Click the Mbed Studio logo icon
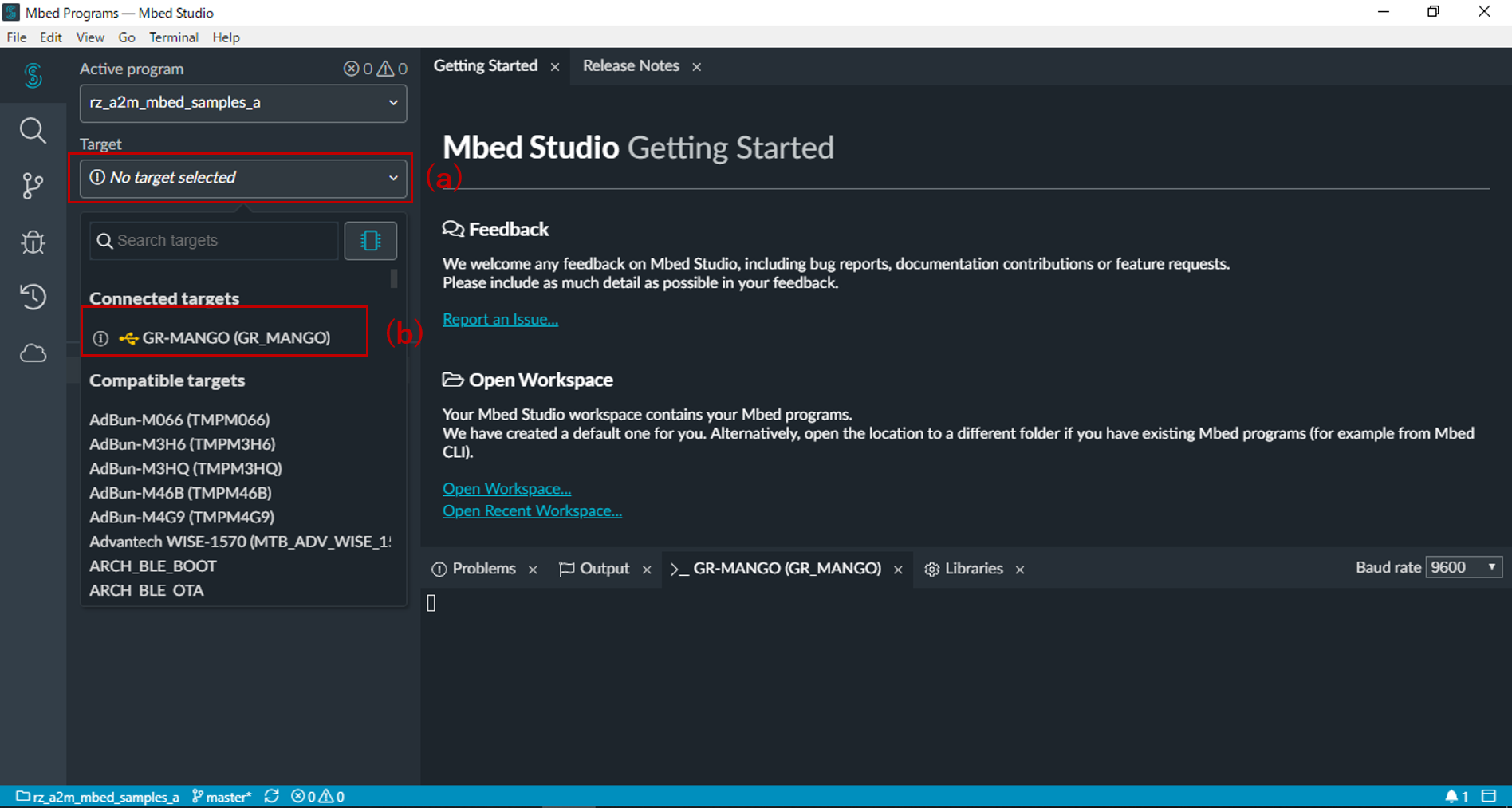The image size is (1512, 808). tap(33, 76)
